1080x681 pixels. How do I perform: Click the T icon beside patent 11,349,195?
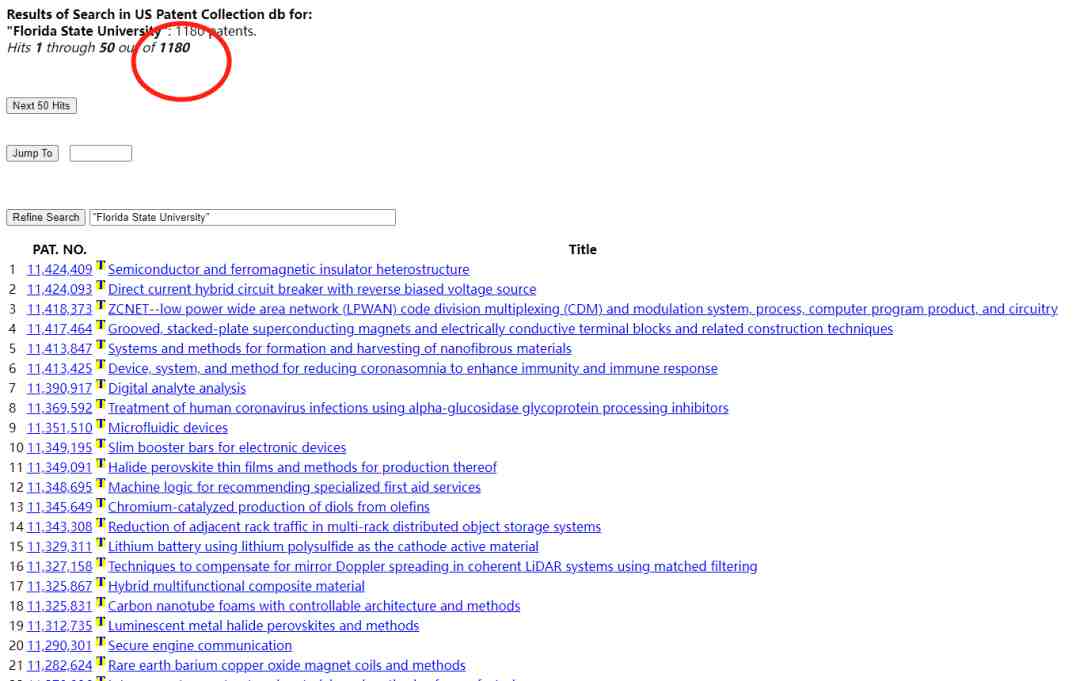click(101, 444)
